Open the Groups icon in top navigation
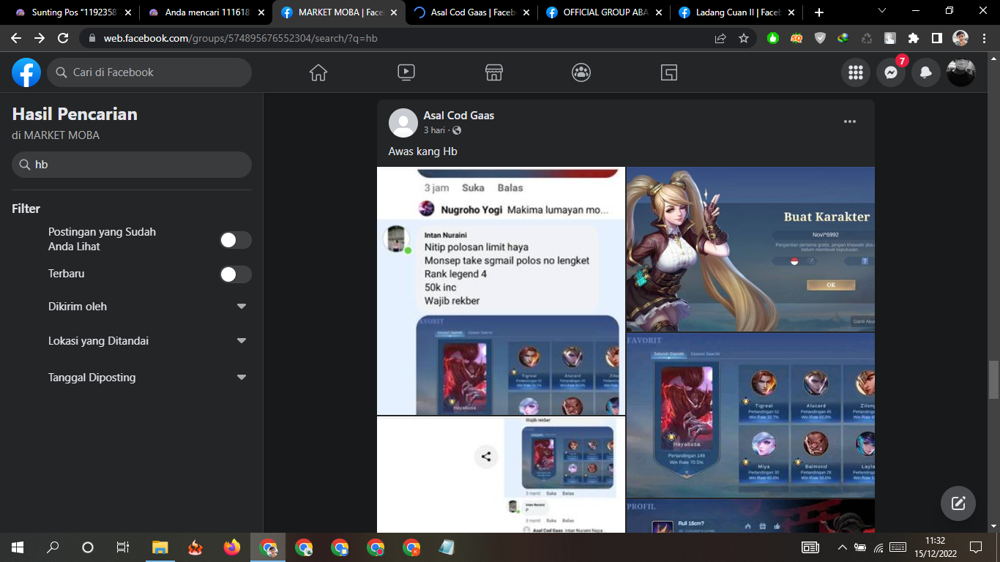Image resolution: width=1000 pixels, height=562 pixels. pyautogui.click(x=581, y=72)
